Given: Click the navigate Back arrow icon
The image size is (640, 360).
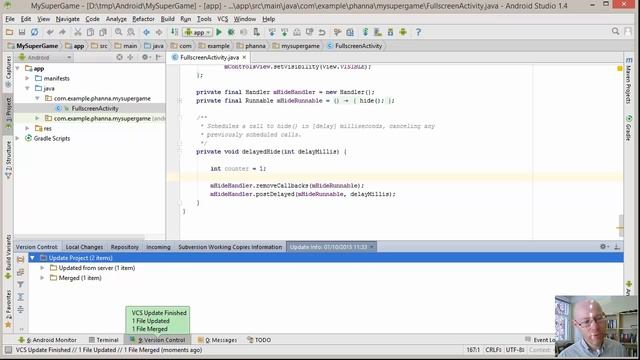Looking at the screenshot, I should pyautogui.click(x=146, y=32).
